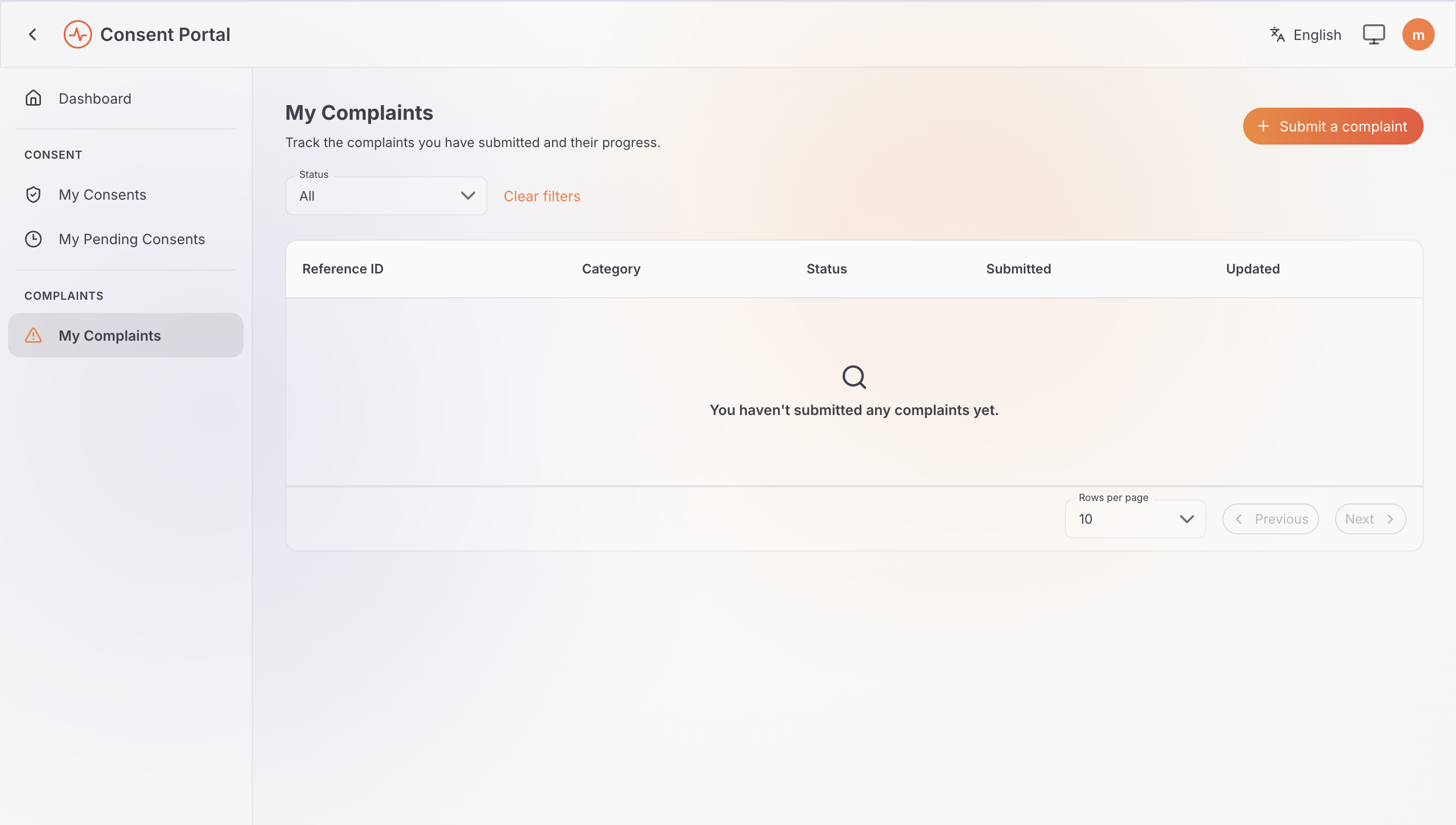
Task: Navigate to My Pending Consents
Action: click(126, 239)
